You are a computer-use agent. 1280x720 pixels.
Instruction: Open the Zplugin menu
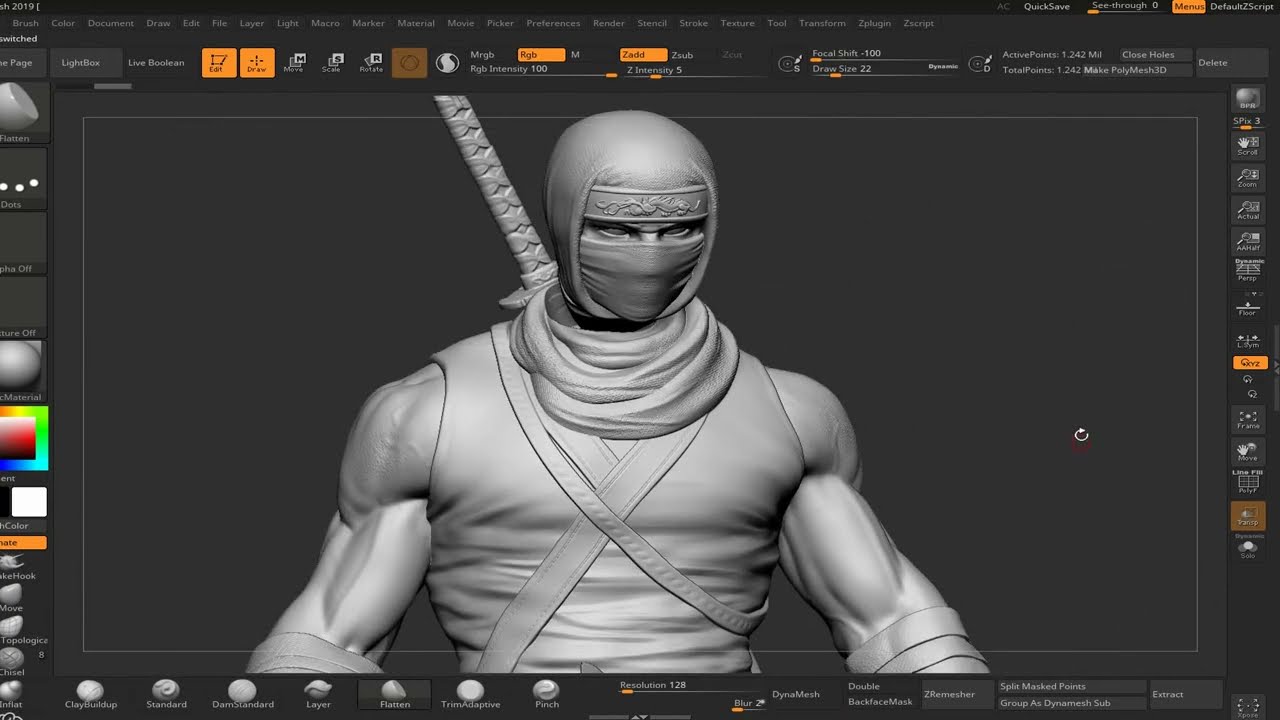pyautogui.click(x=874, y=23)
